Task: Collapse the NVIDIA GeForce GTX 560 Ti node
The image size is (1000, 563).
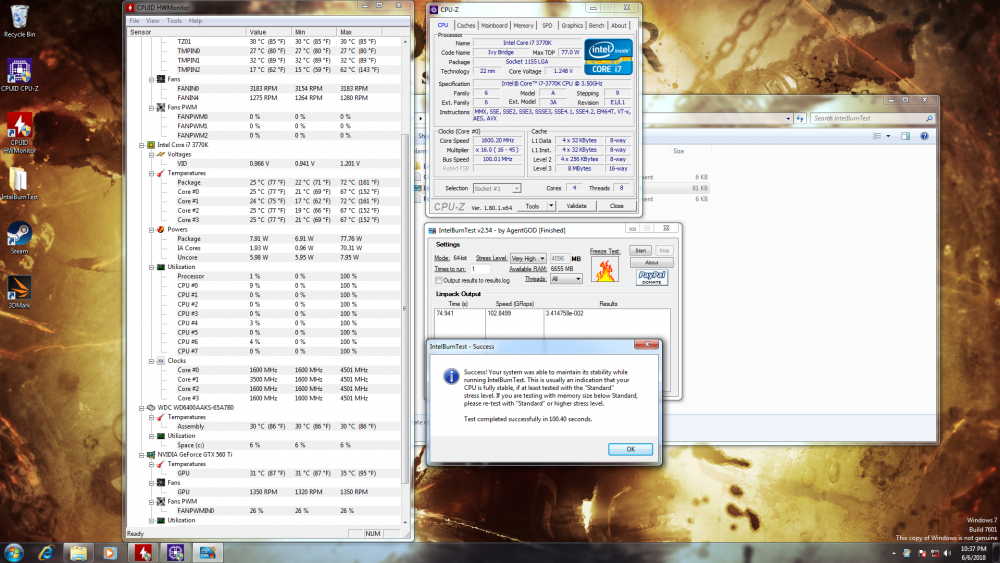Action: tap(142, 455)
